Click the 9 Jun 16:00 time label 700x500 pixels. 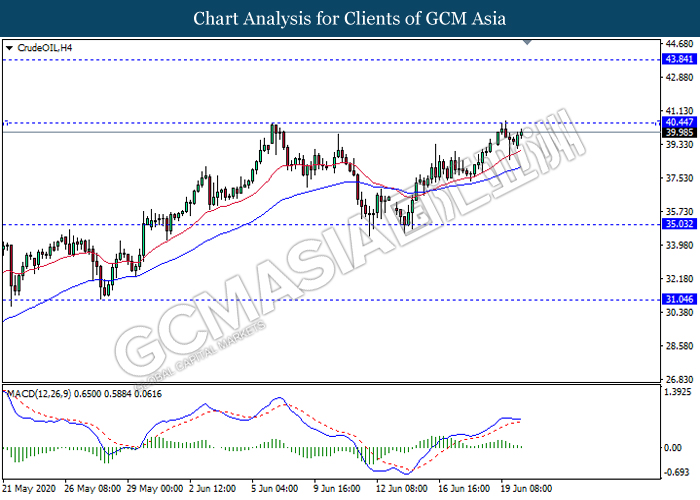(x=337, y=489)
